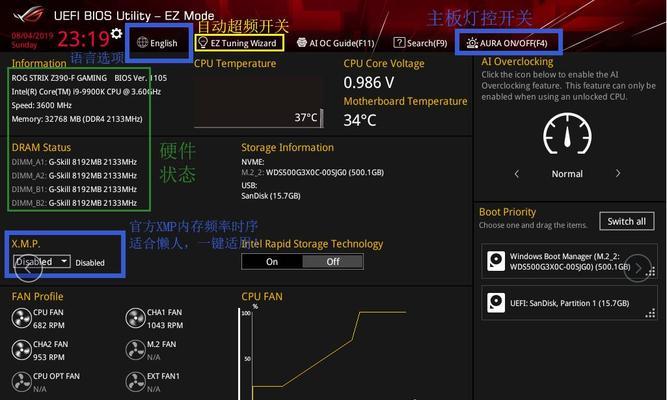Launch EZ Tuning Wizard

click(x=238, y=43)
